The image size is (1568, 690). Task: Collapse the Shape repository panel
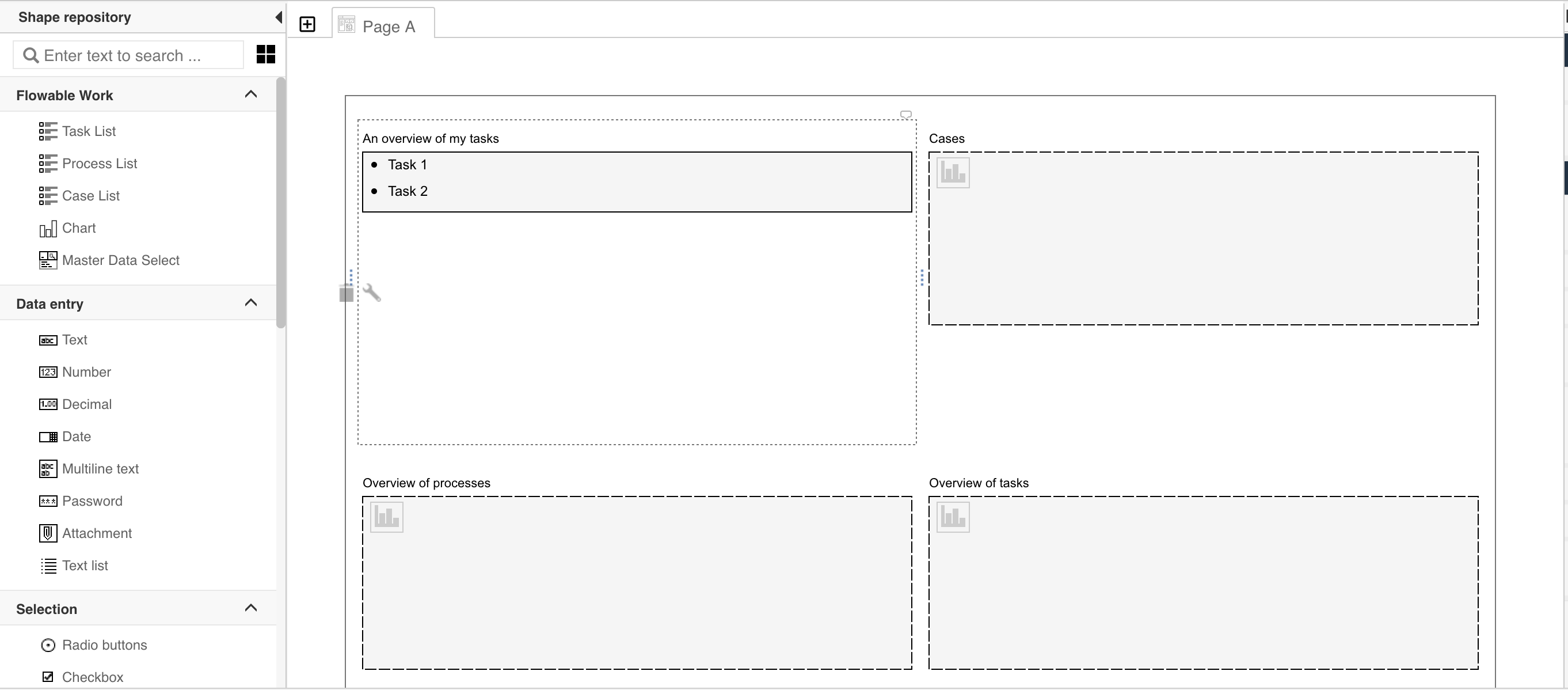[x=277, y=17]
